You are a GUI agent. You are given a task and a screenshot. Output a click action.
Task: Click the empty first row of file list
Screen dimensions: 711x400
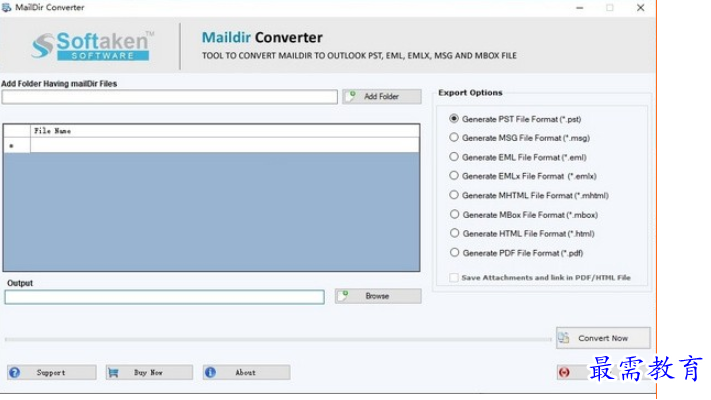[x=225, y=146]
